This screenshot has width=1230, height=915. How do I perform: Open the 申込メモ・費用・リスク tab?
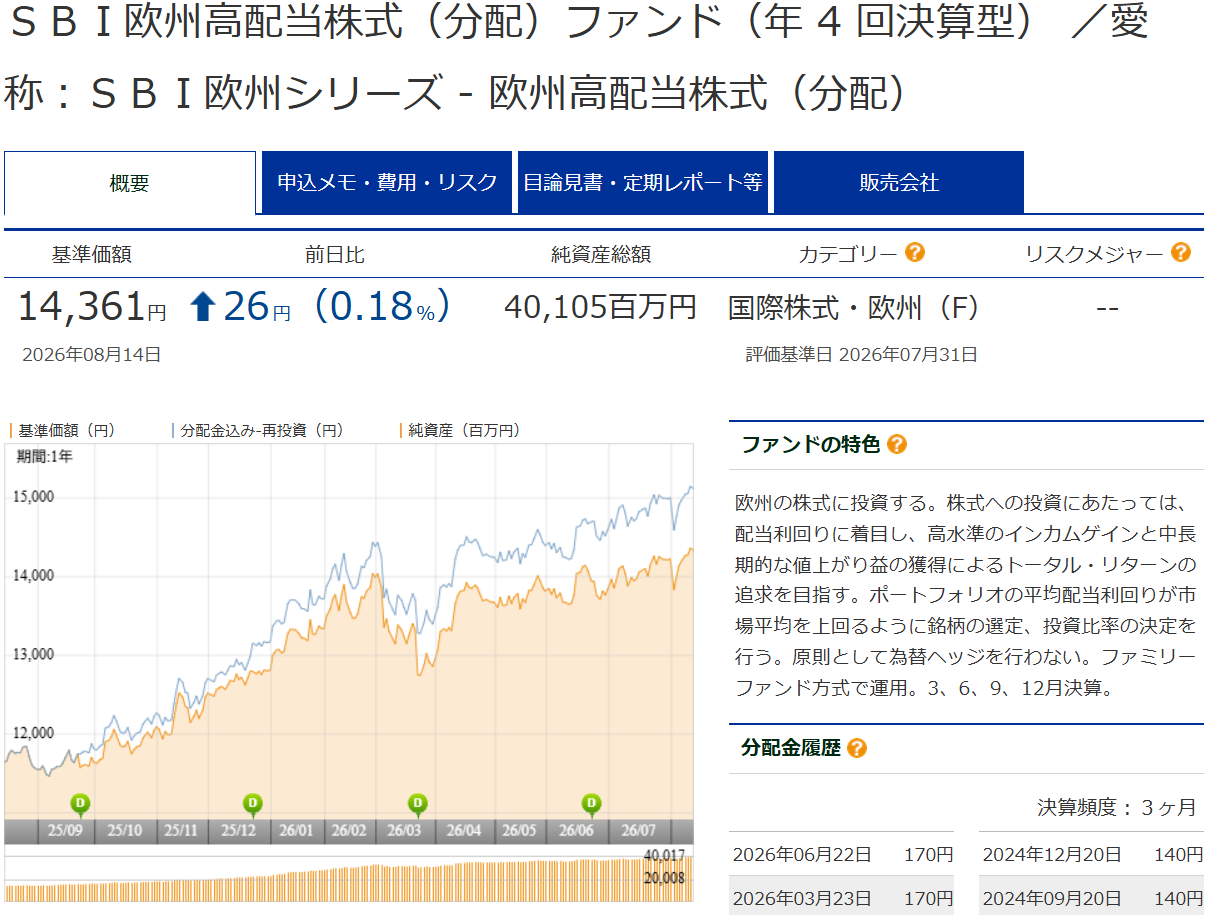click(x=387, y=183)
